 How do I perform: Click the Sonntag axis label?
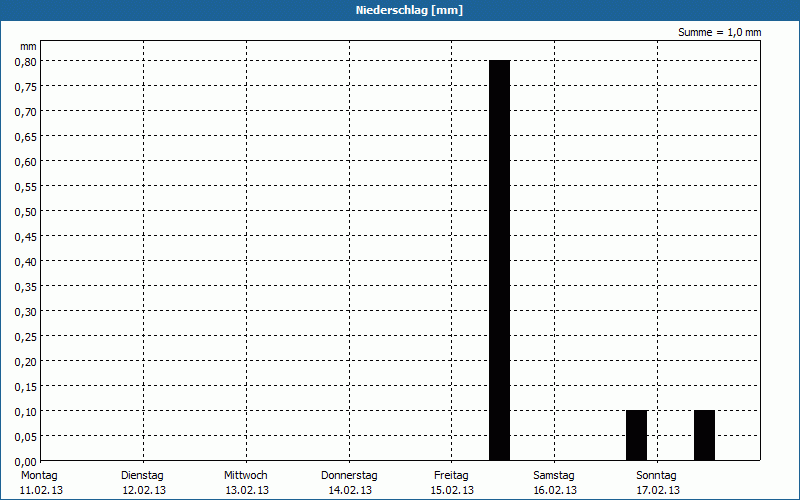click(x=656, y=475)
